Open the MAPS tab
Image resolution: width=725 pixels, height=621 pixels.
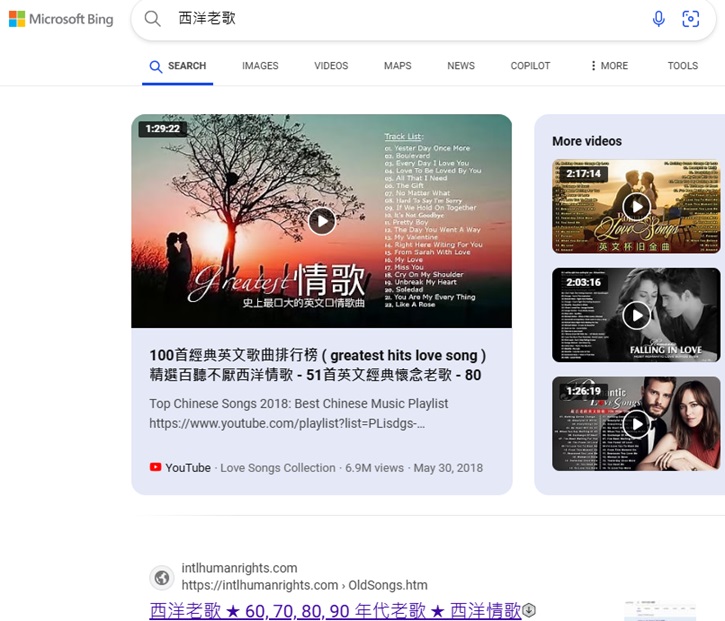[x=397, y=66]
